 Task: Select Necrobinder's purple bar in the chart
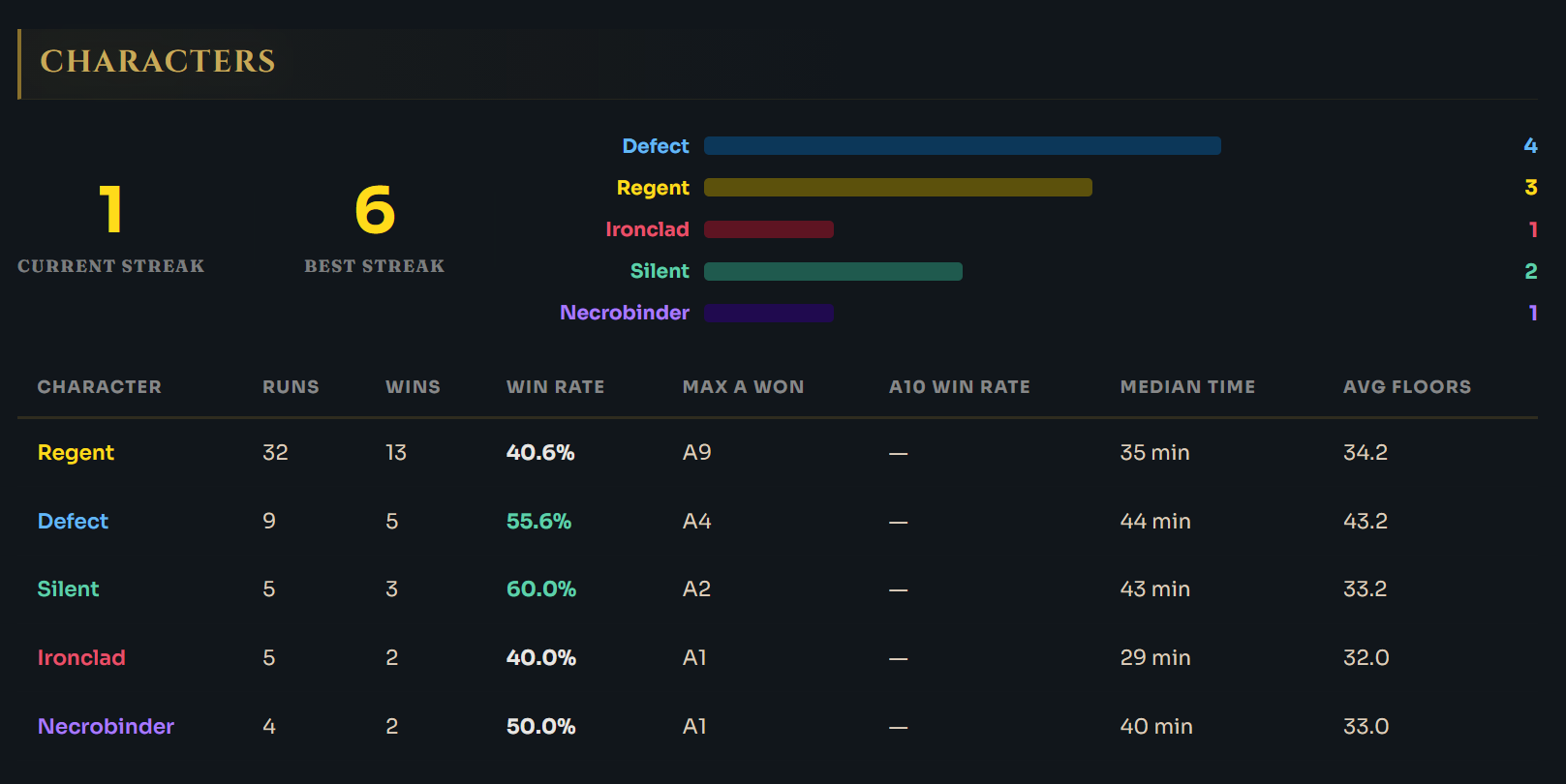769,313
